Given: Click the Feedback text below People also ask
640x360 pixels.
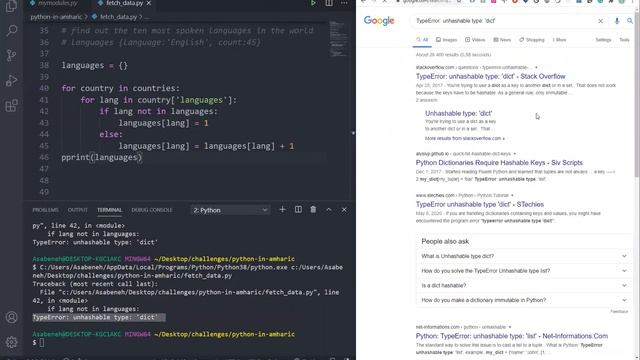Looking at the screenshot, I should (x=619, y=311).
